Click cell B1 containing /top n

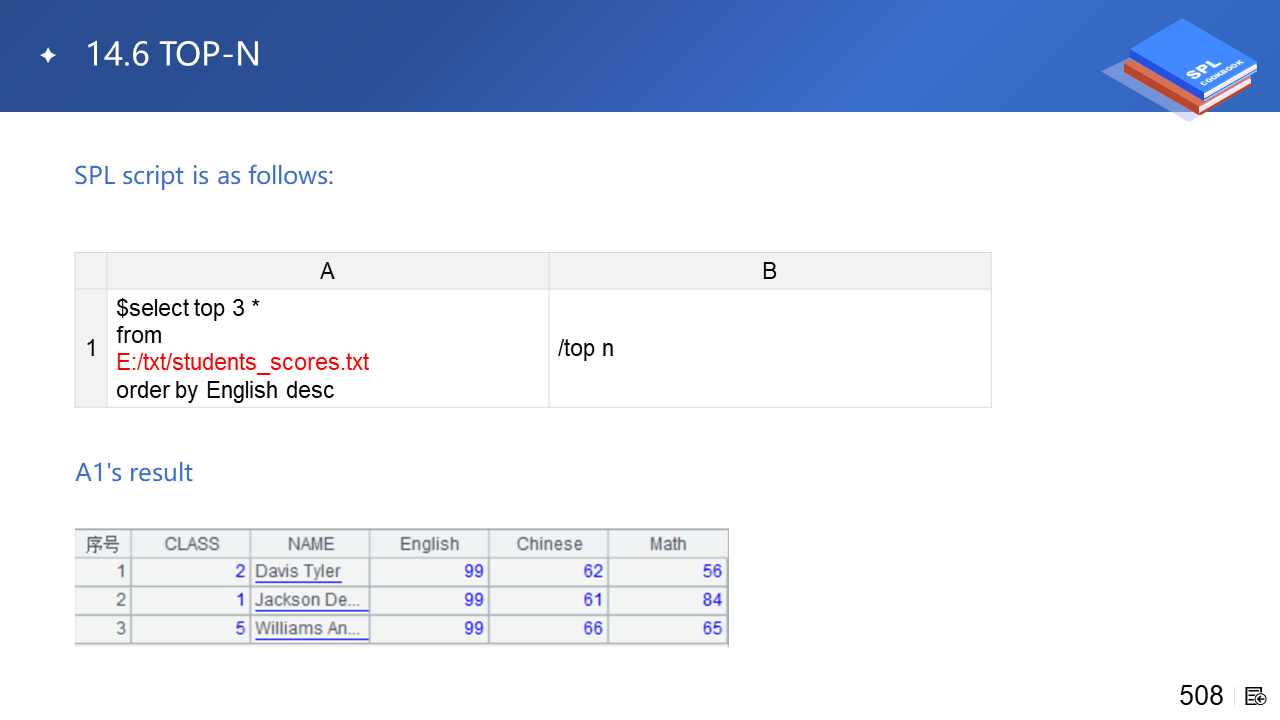769,348
